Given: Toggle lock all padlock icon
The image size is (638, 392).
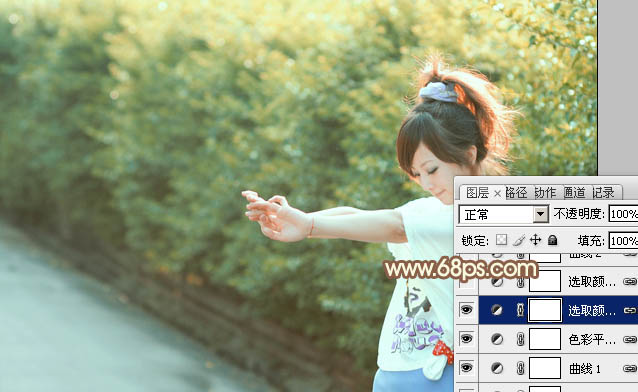Looking at the screenshot, I should click(x=552, y=240).
